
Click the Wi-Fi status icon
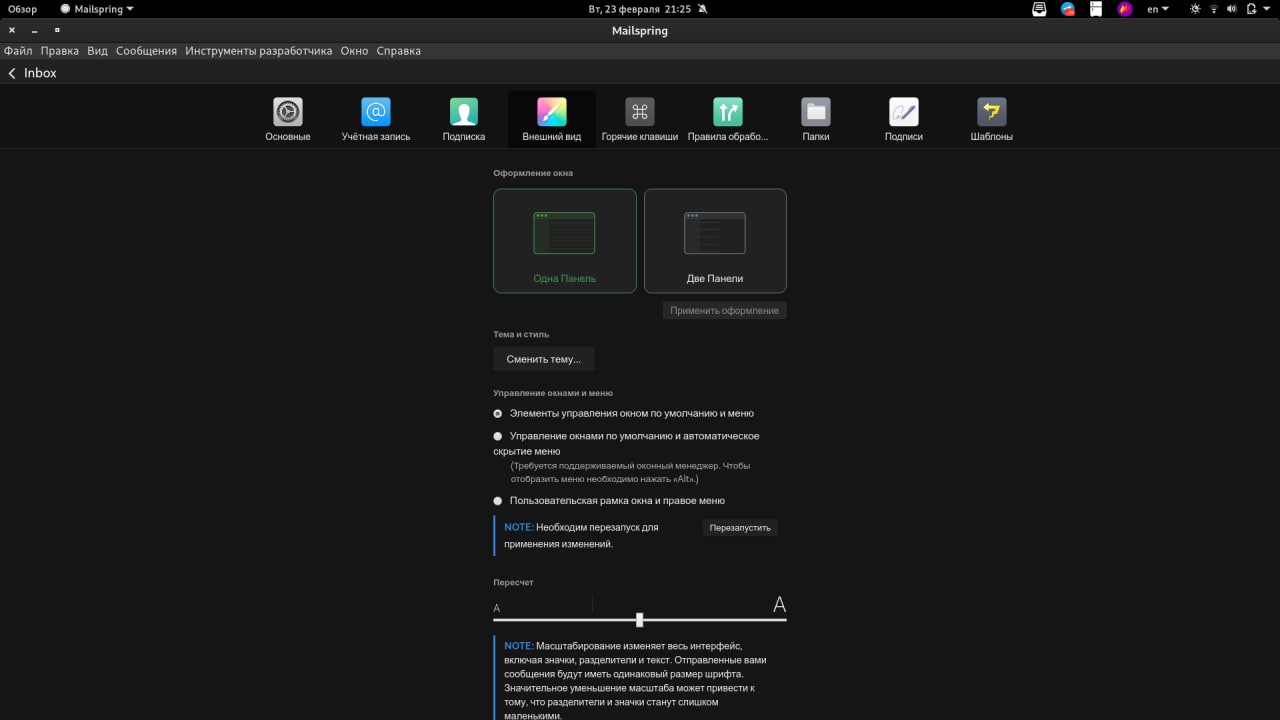(1214, 9)
